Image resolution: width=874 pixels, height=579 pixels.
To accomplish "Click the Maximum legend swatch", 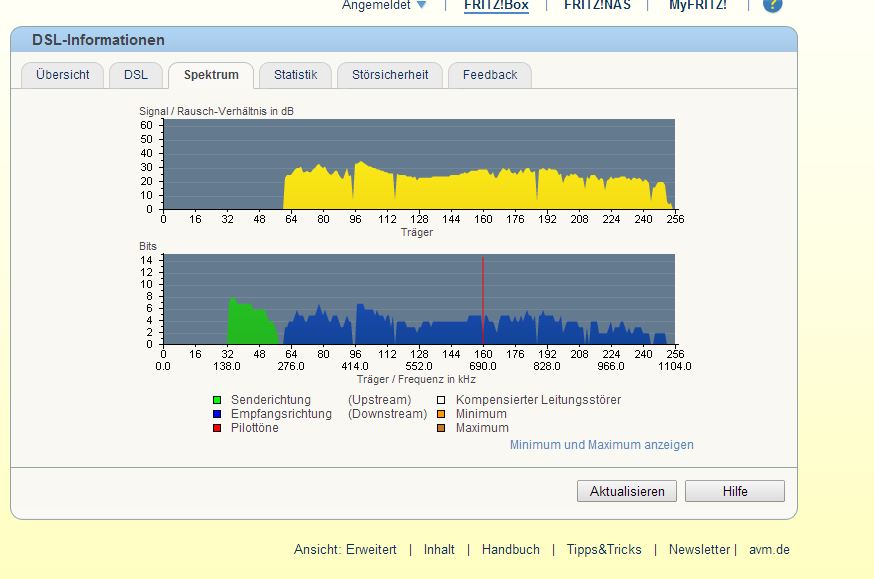I will 441,428.
